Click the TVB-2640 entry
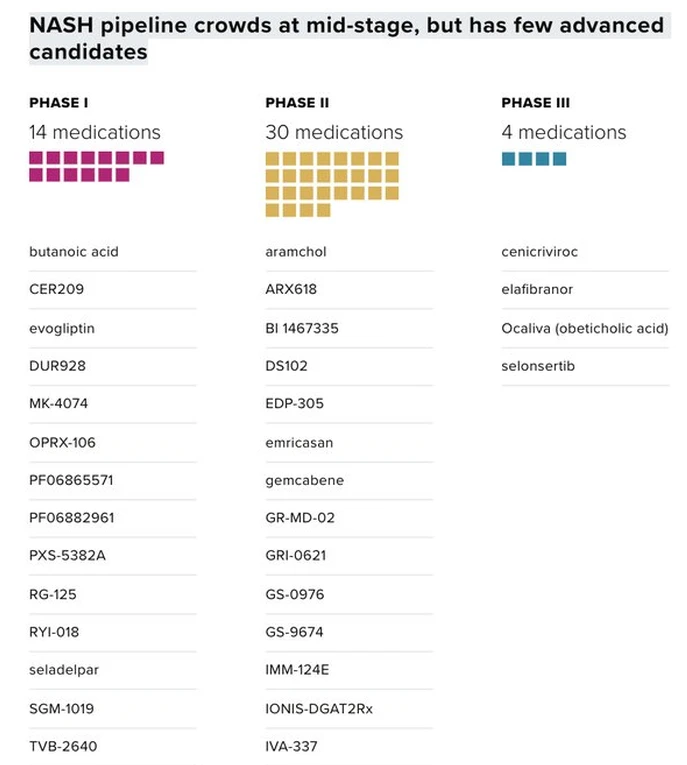This screenshot has height=765, width=687. pos(63,746)
